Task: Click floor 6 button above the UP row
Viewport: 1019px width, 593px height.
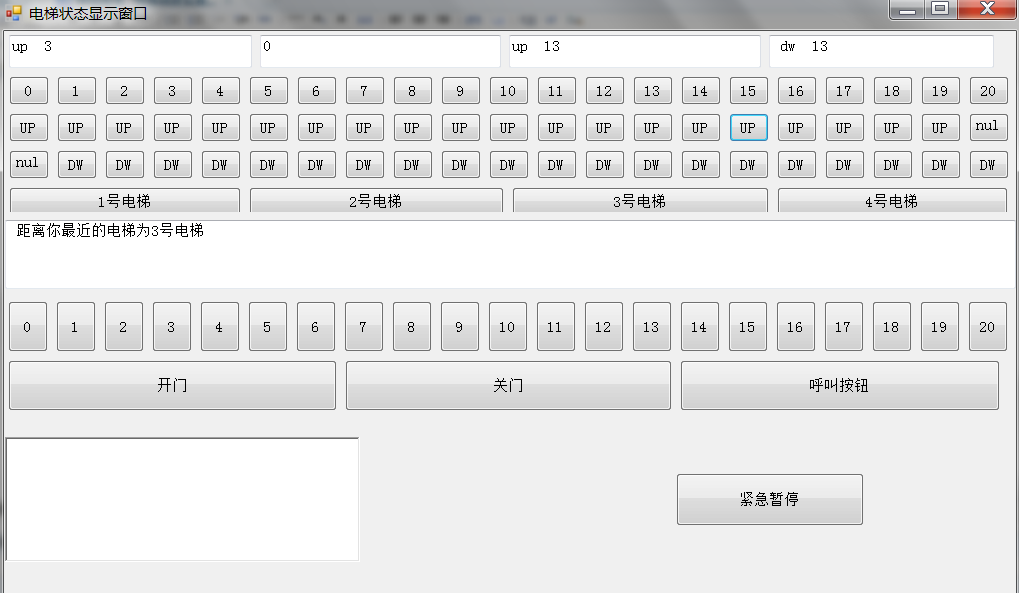Action: point(316,91)
